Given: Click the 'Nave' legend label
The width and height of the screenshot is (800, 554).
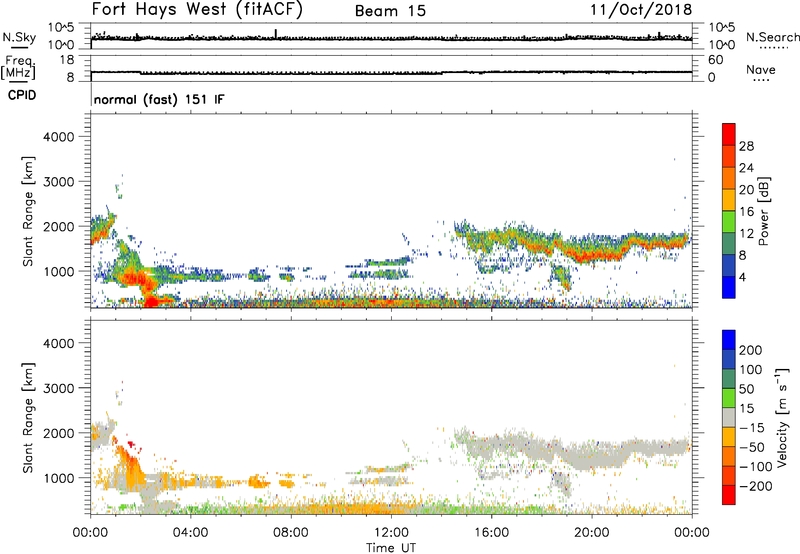Looking at the screenshot, I should click(761, 69).
